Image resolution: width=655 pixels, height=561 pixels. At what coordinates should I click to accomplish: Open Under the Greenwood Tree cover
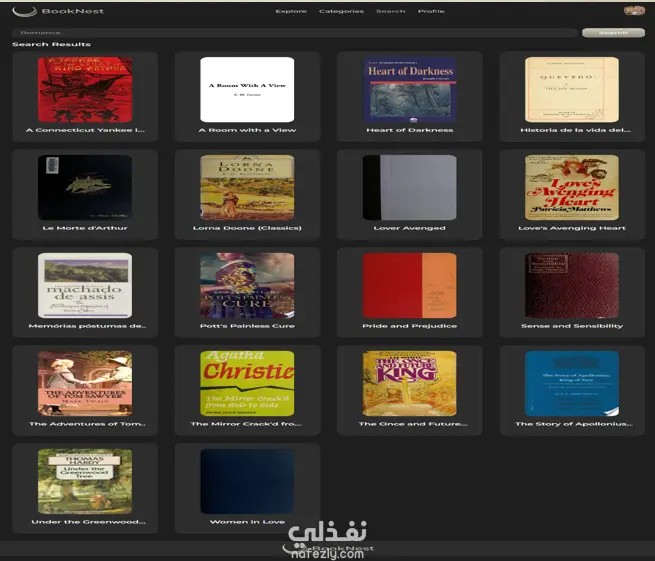point(85,482)
